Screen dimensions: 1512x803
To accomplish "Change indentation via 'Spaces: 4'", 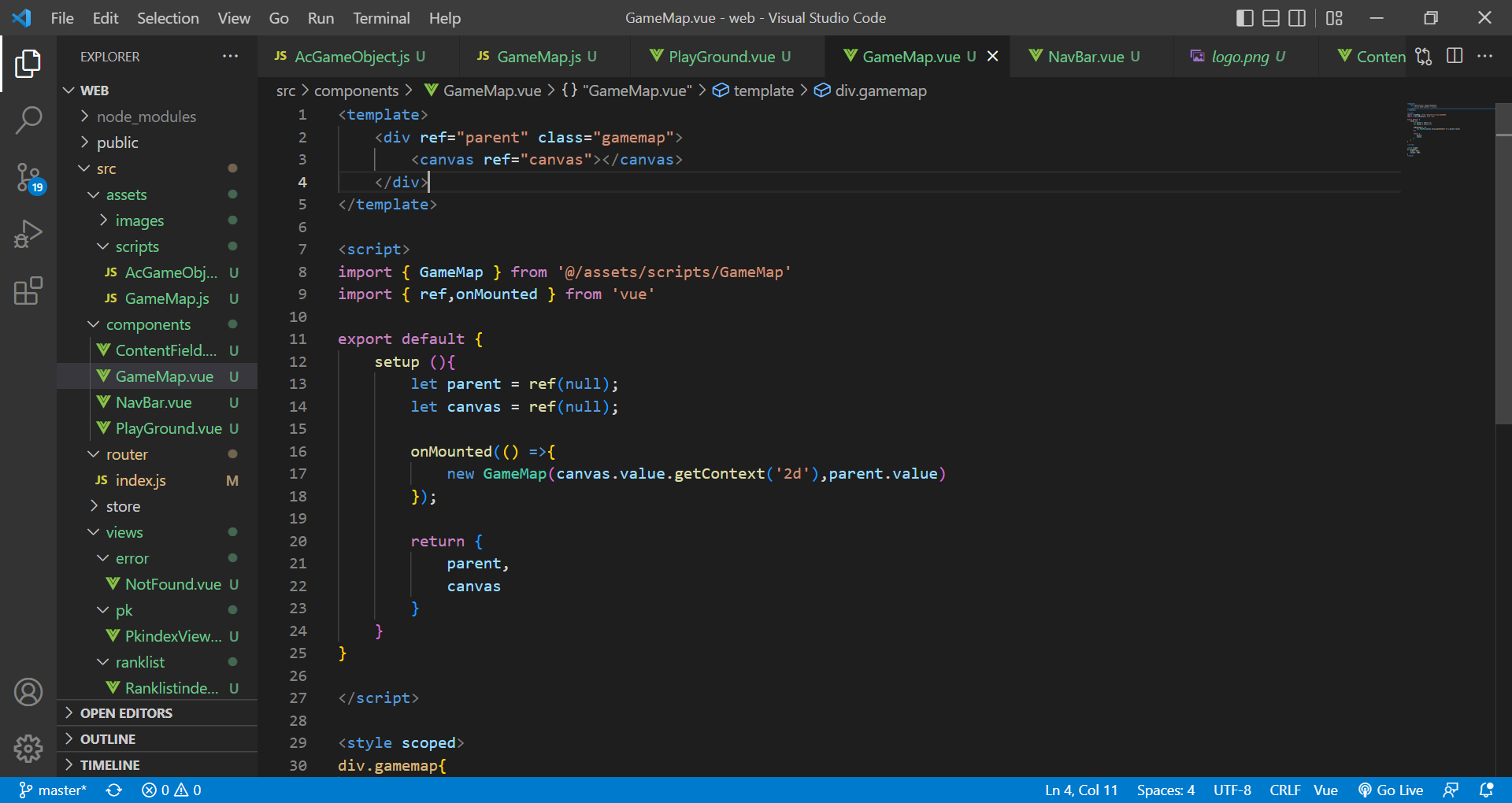I will tap(1165, 790).
